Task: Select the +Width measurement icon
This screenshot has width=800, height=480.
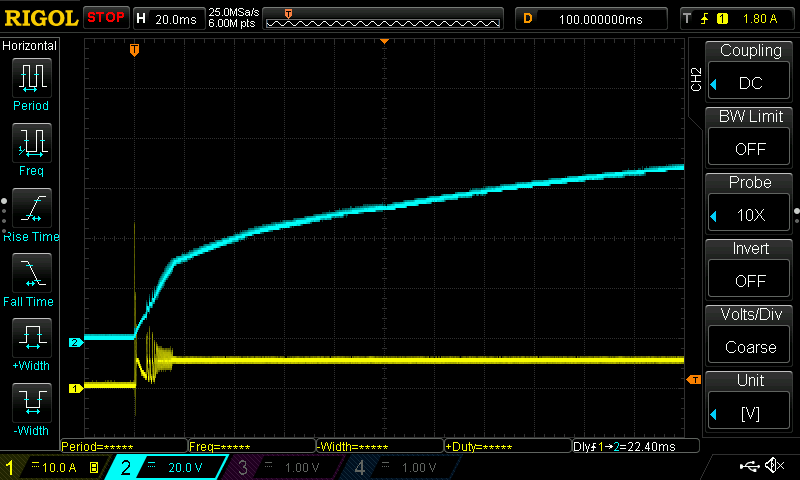Action: pos(32,338)
